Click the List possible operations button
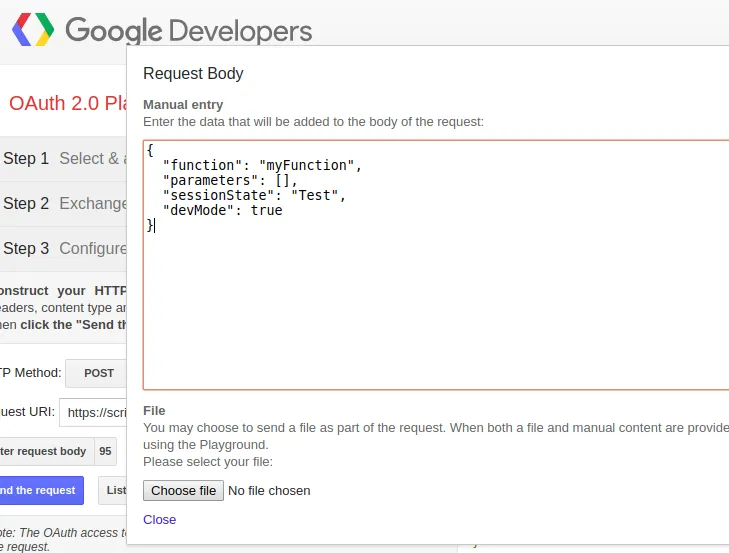This screenshot has width=729, height=553. pos(113,490)
